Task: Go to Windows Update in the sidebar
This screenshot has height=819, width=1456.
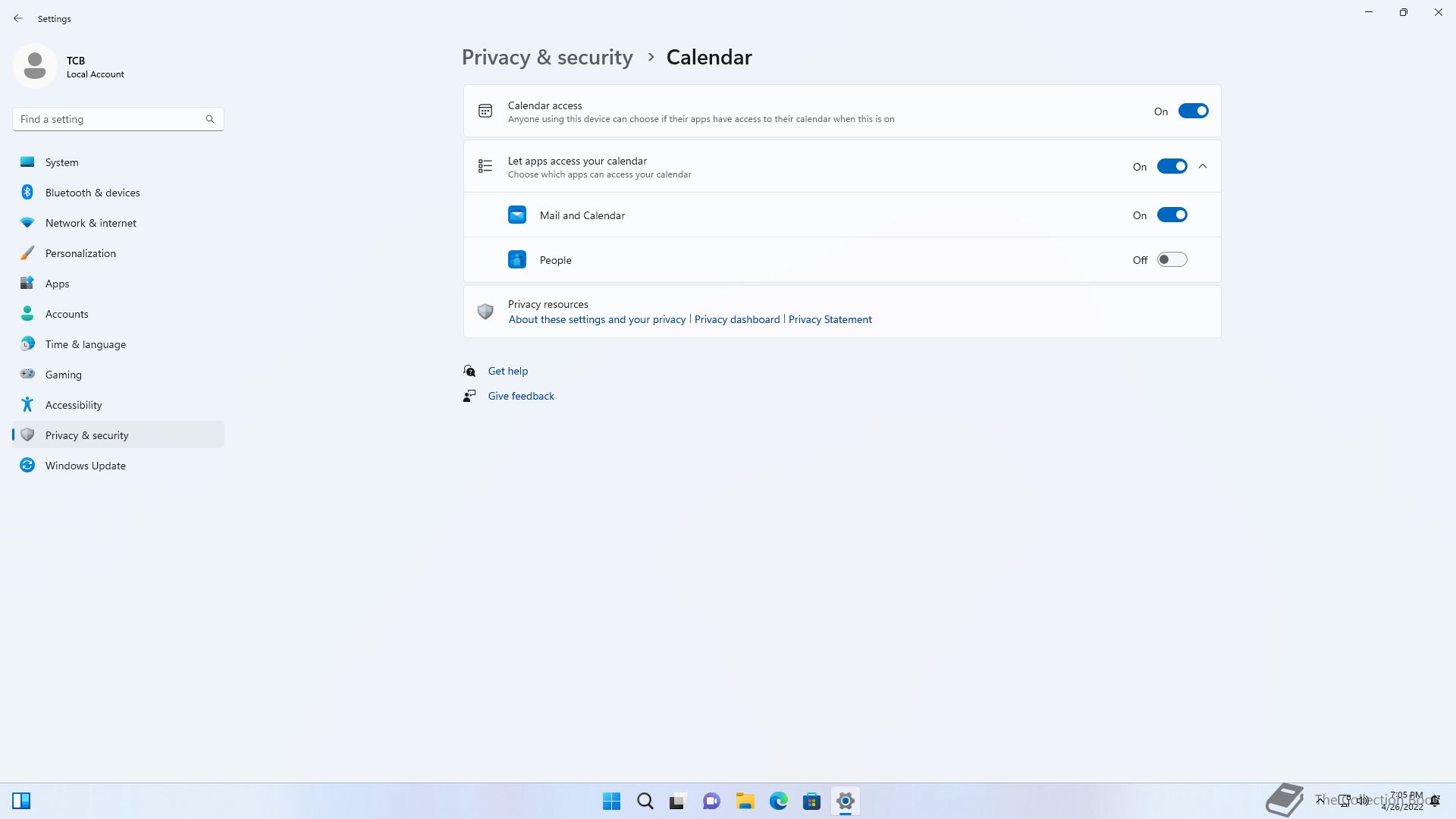Action: tap(85, 466)
